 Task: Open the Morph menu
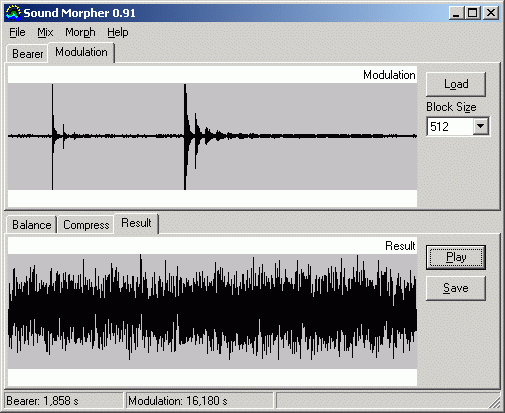click(x=80, y=32)
